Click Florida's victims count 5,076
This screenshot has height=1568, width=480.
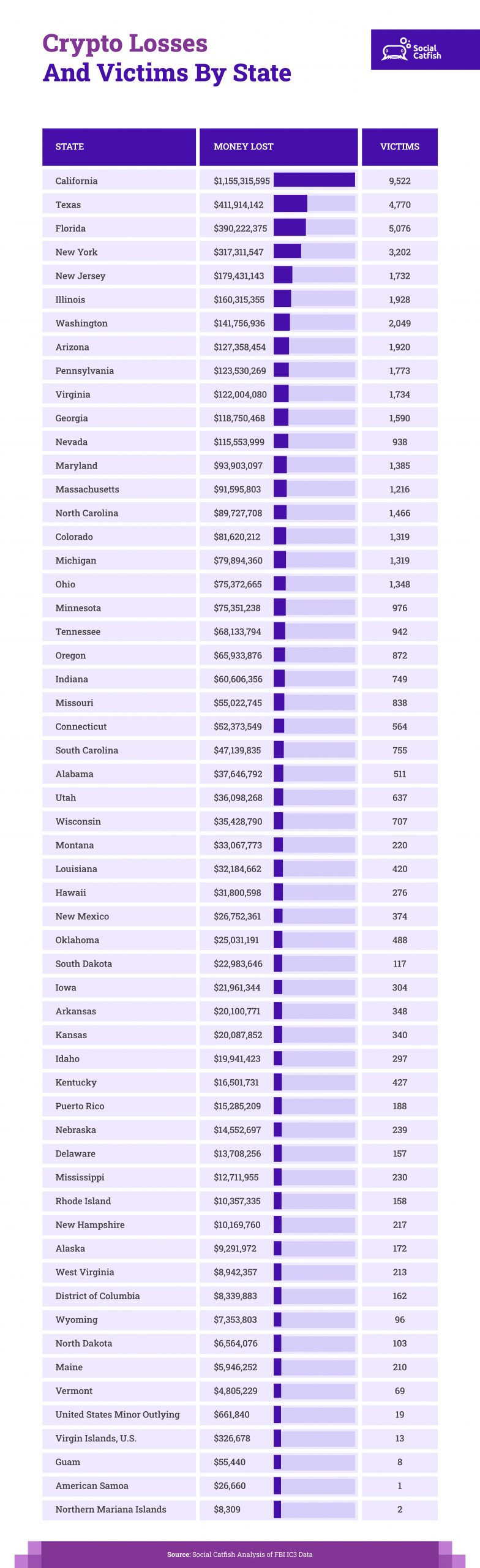[400, 228]
